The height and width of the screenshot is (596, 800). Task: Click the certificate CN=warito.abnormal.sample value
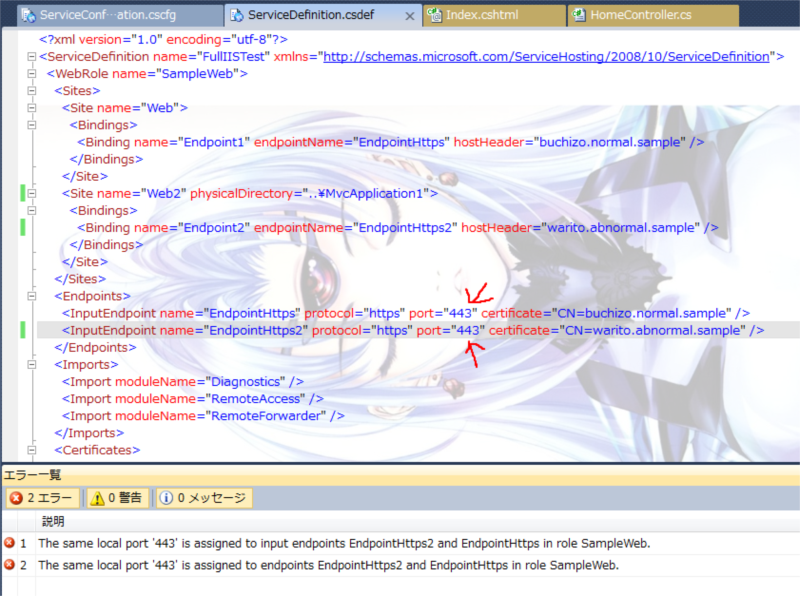[x=652, y=331]
